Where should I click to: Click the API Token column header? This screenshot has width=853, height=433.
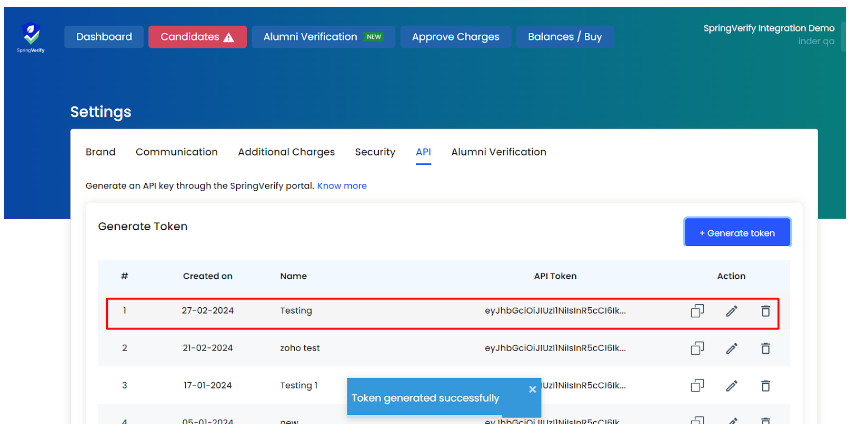tap(555, 276)
